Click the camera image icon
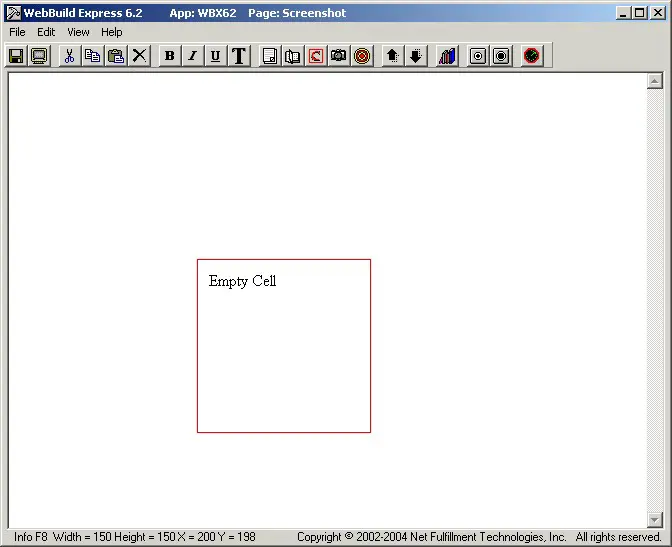672x547 pixels. click(x=339, y=56)
